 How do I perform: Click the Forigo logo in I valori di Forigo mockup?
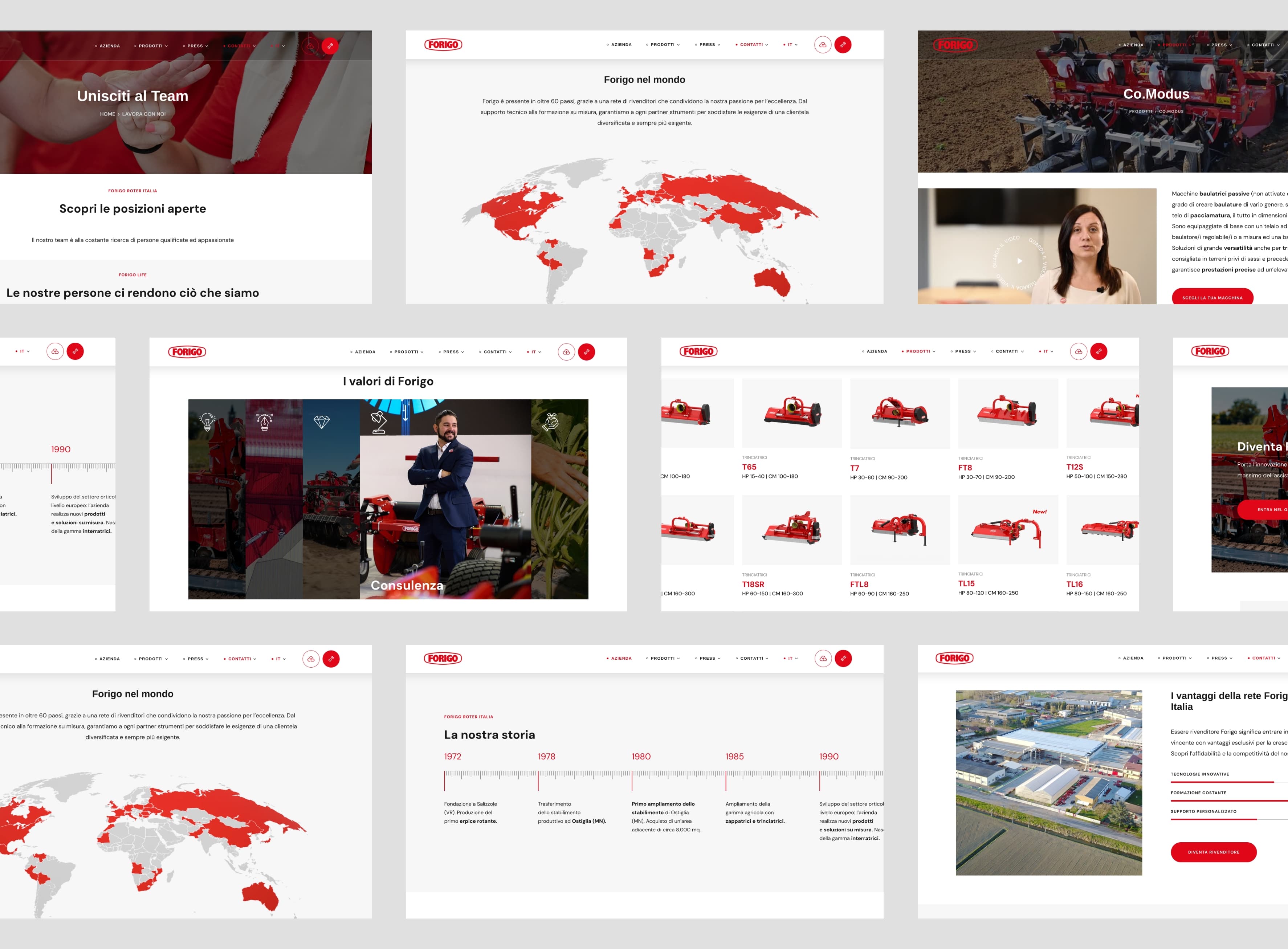[x=187, y=351]
